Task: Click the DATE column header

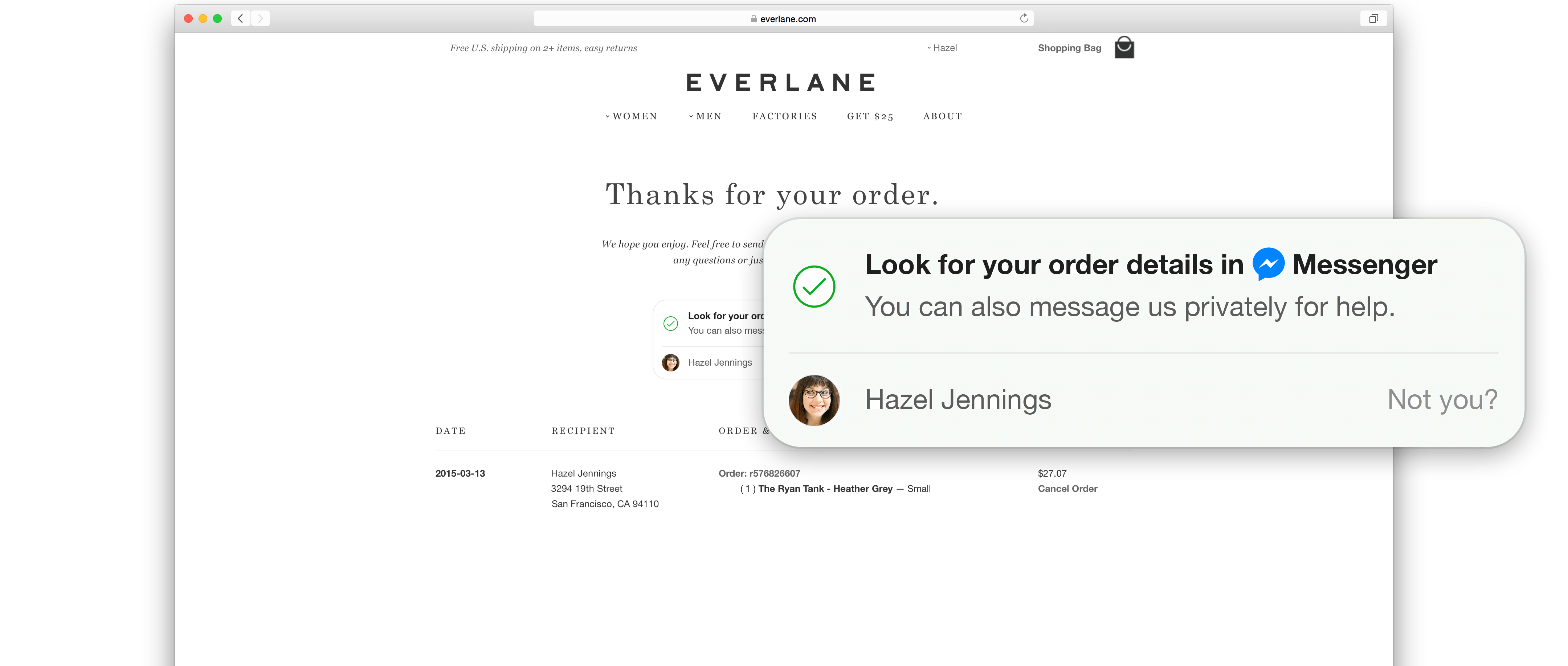Action: (450, 431)
